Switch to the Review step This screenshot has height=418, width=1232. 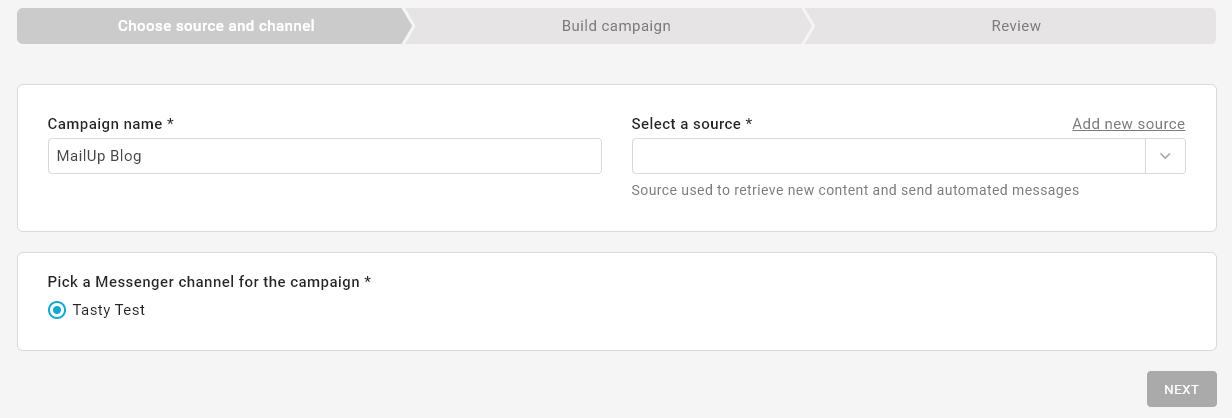point(1015,26)
